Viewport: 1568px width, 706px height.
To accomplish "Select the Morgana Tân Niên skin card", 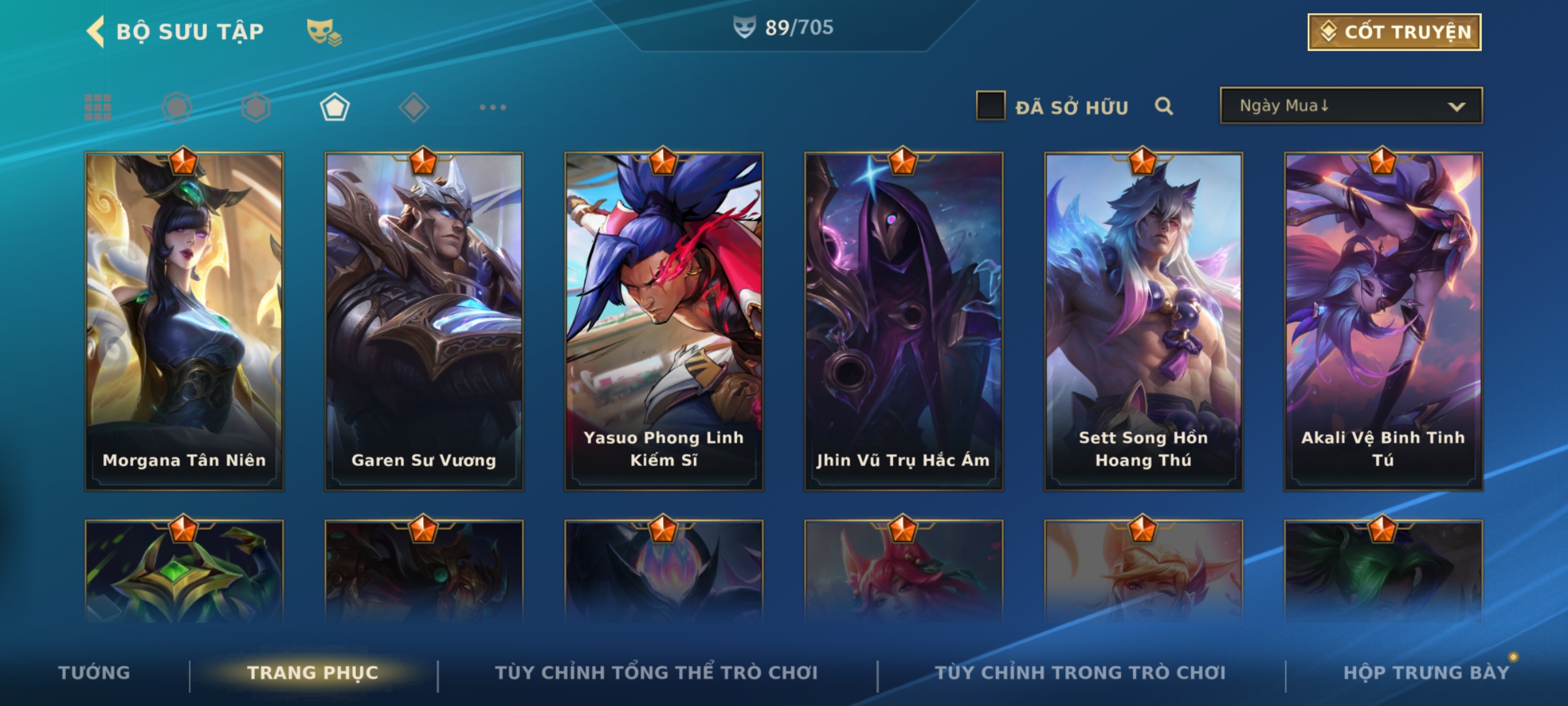I will [184, 322].
